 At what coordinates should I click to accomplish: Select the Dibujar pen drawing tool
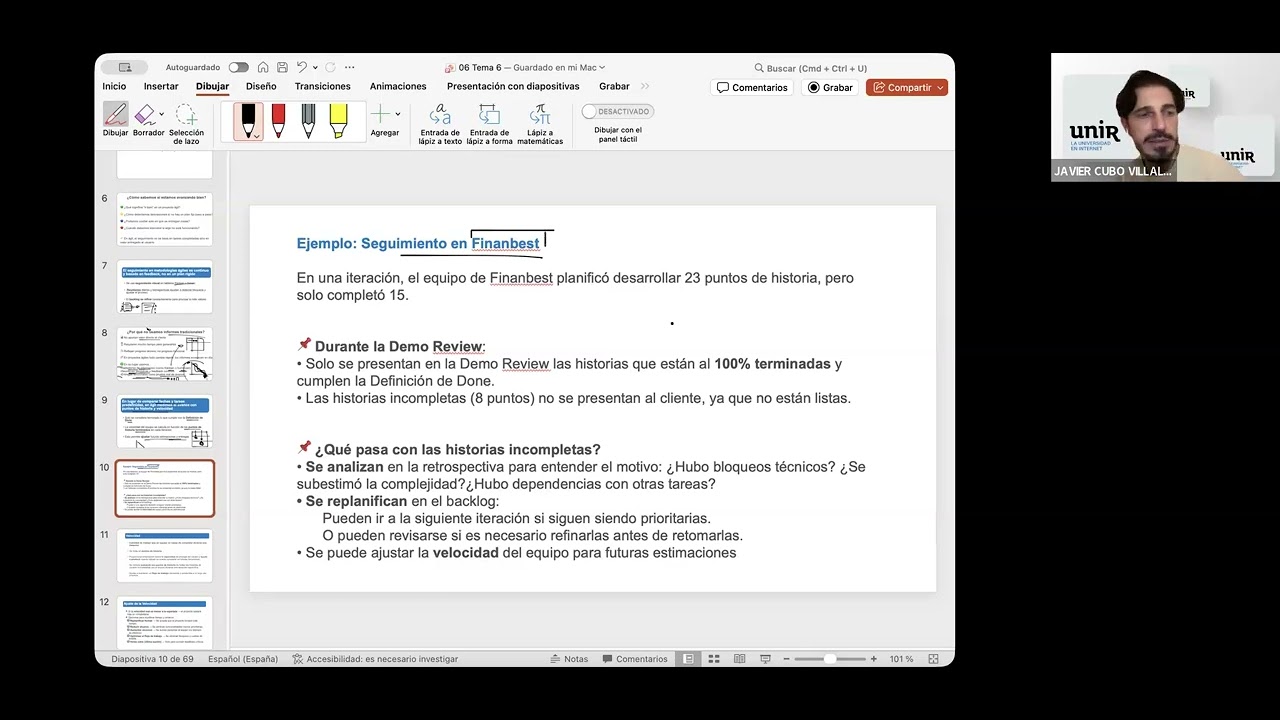[x=115, y=121]
